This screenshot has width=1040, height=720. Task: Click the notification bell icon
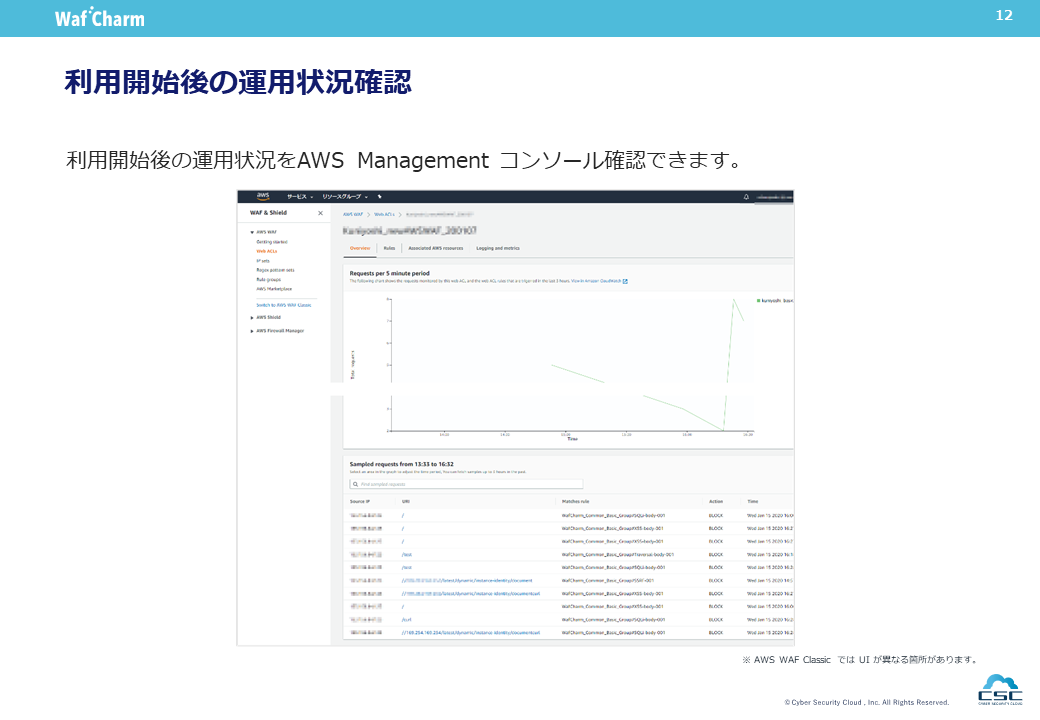746,197
